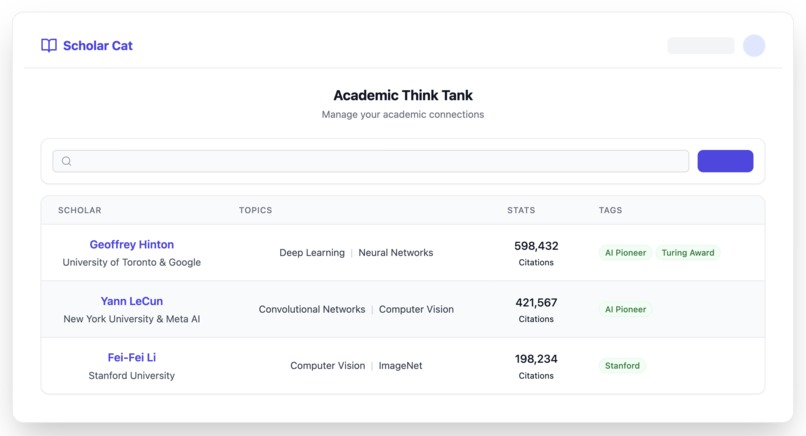
Task: Click University of Toronto & Google affiliation
Action: tap(132, 262)
